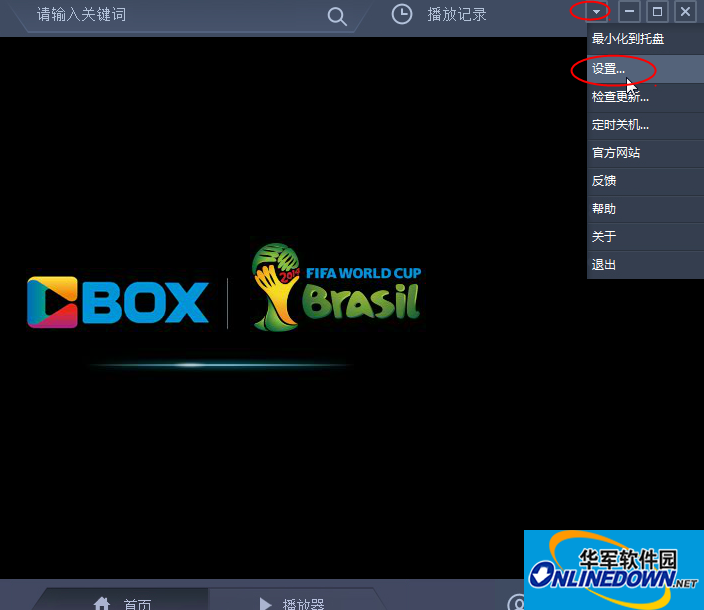
Task: Open 设置... from the dropdown menu
Action: click(608, 69)
